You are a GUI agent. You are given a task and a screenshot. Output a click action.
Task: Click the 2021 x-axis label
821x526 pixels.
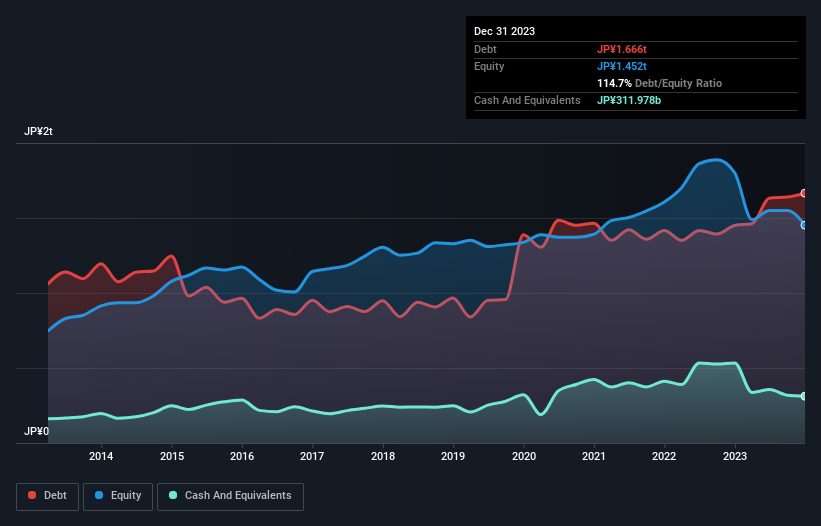pyautogui.click(x=594, y=456)
